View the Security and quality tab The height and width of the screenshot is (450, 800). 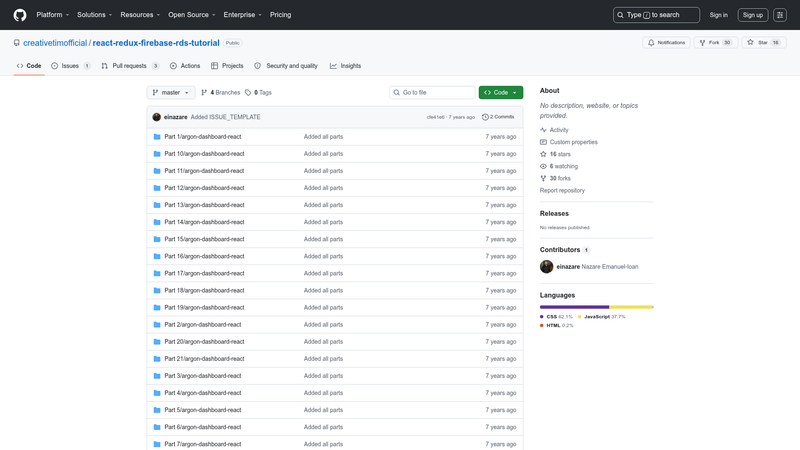click(286, 66)
